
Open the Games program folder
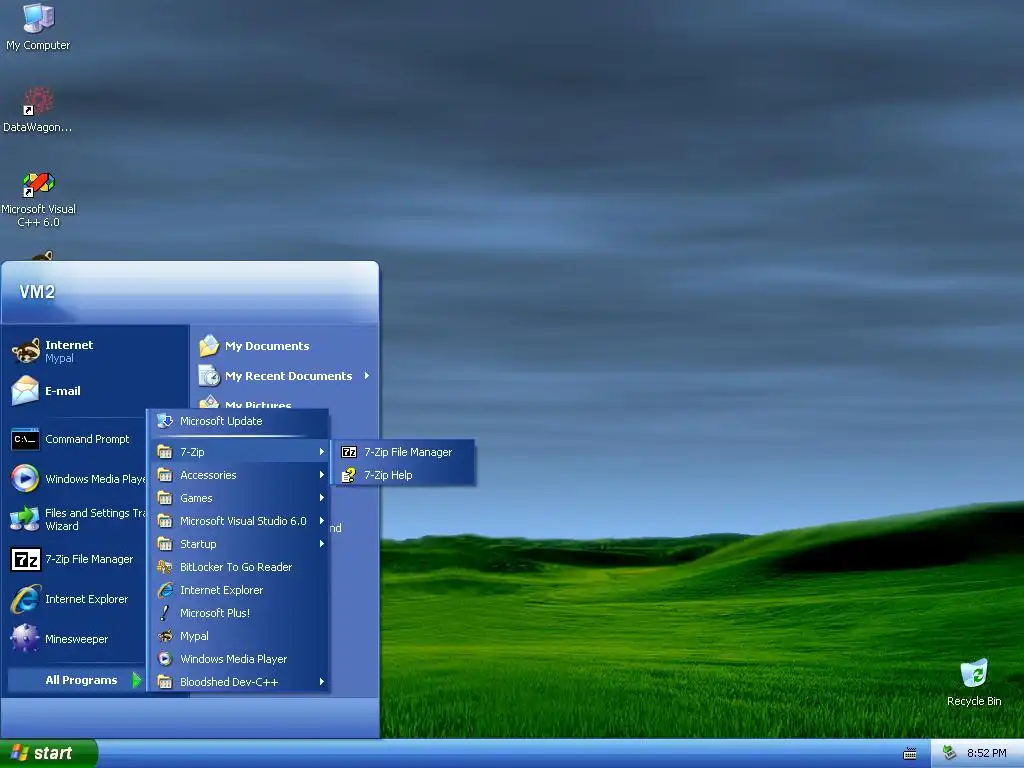click(x=240, y=498)
